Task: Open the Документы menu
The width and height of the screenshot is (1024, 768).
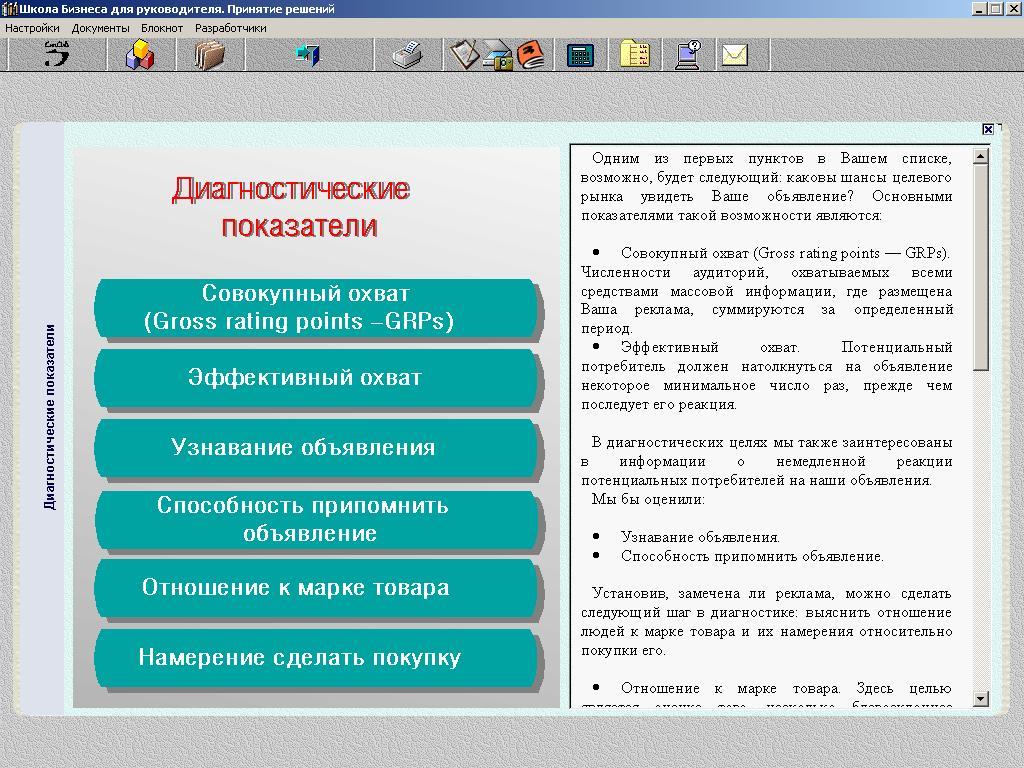Action: [101, 28]
